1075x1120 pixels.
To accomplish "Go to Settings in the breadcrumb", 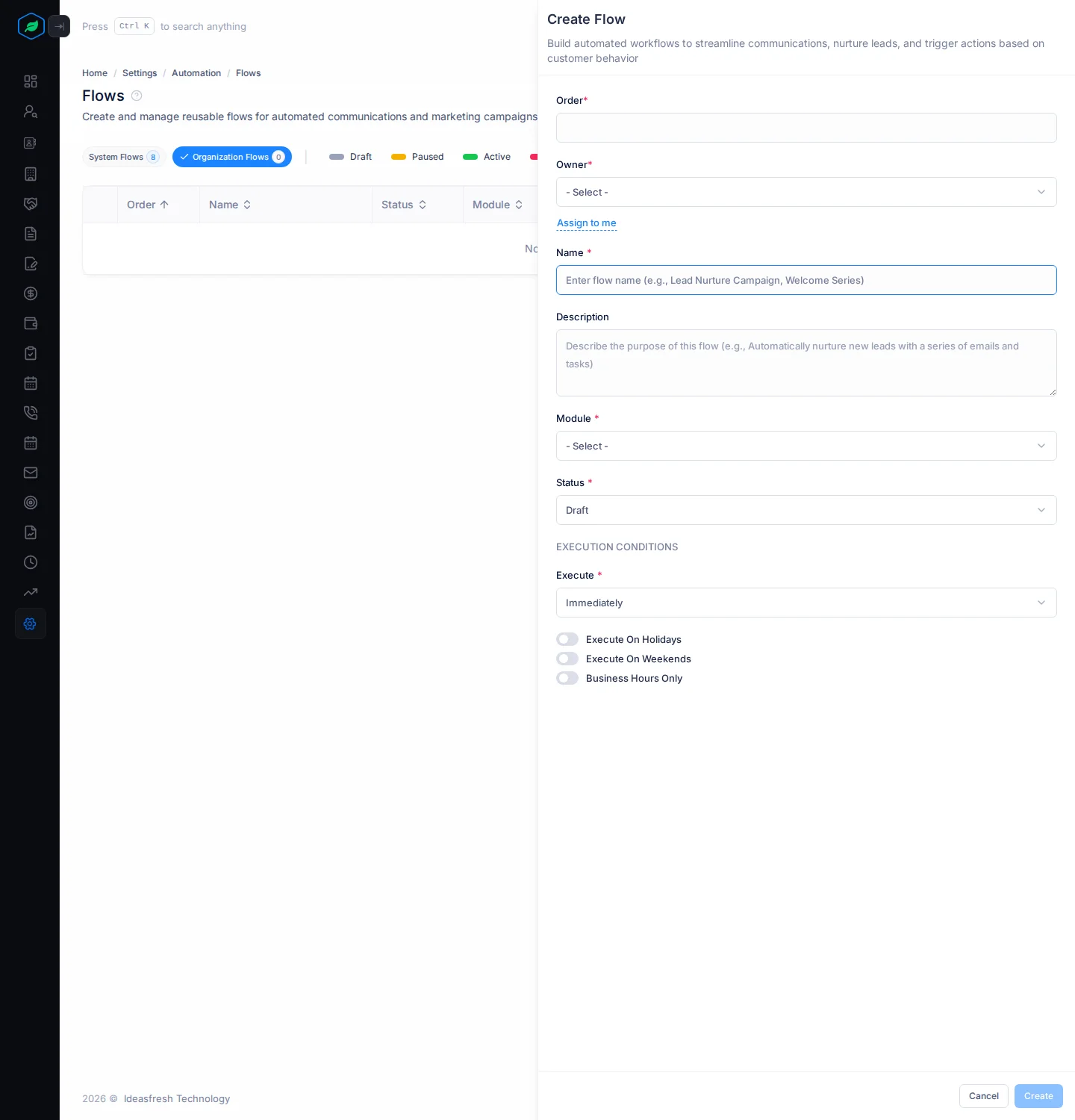I will (140, 73).
